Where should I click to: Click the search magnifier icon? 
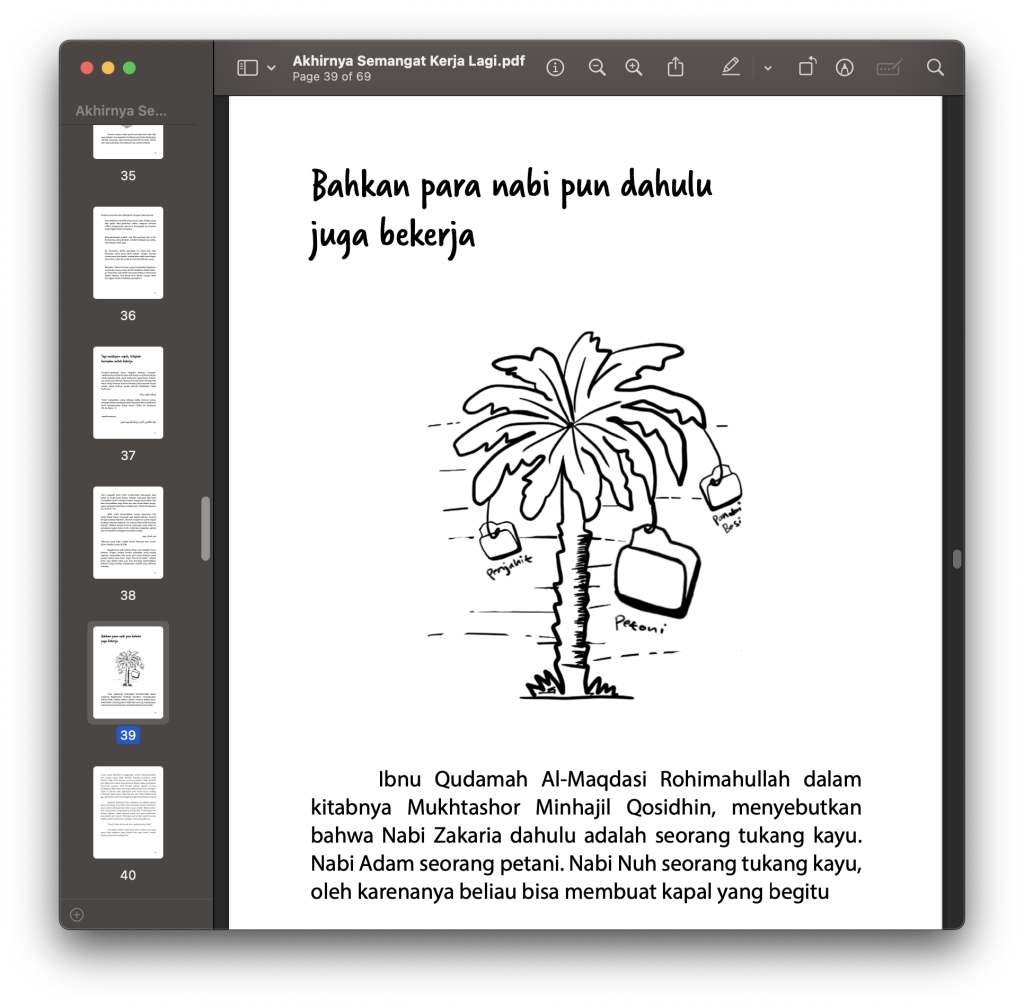point(935,67)
